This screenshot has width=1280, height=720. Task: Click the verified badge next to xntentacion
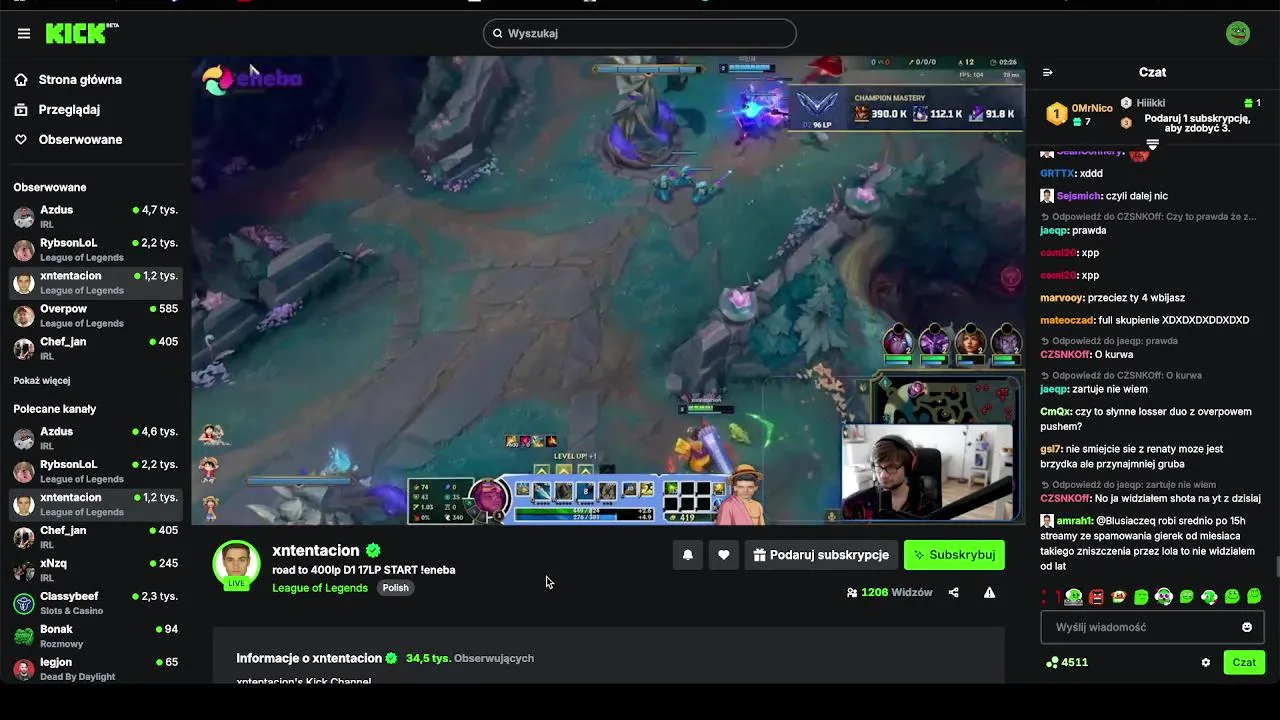[x=373, y=551]
